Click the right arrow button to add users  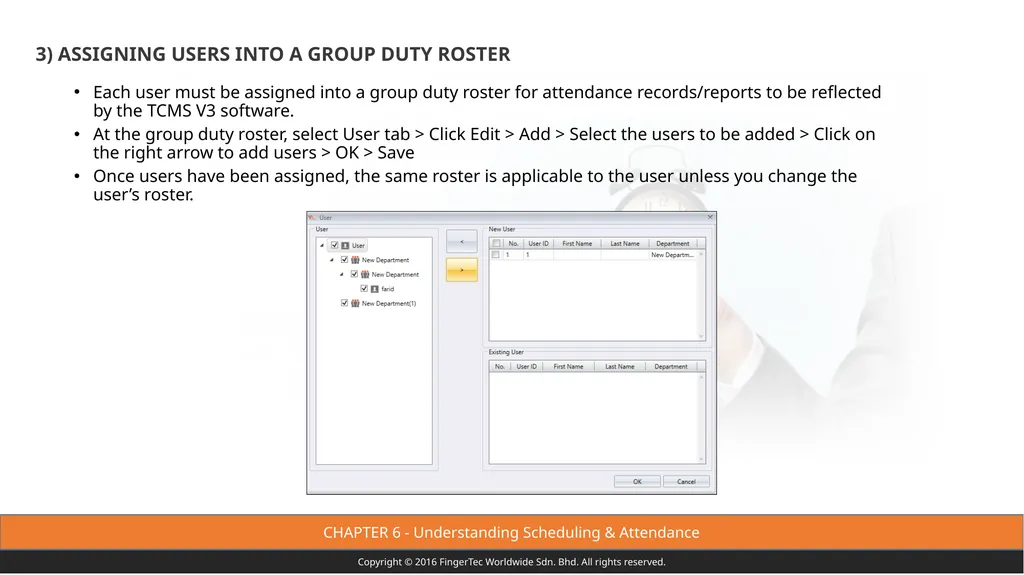462,270
